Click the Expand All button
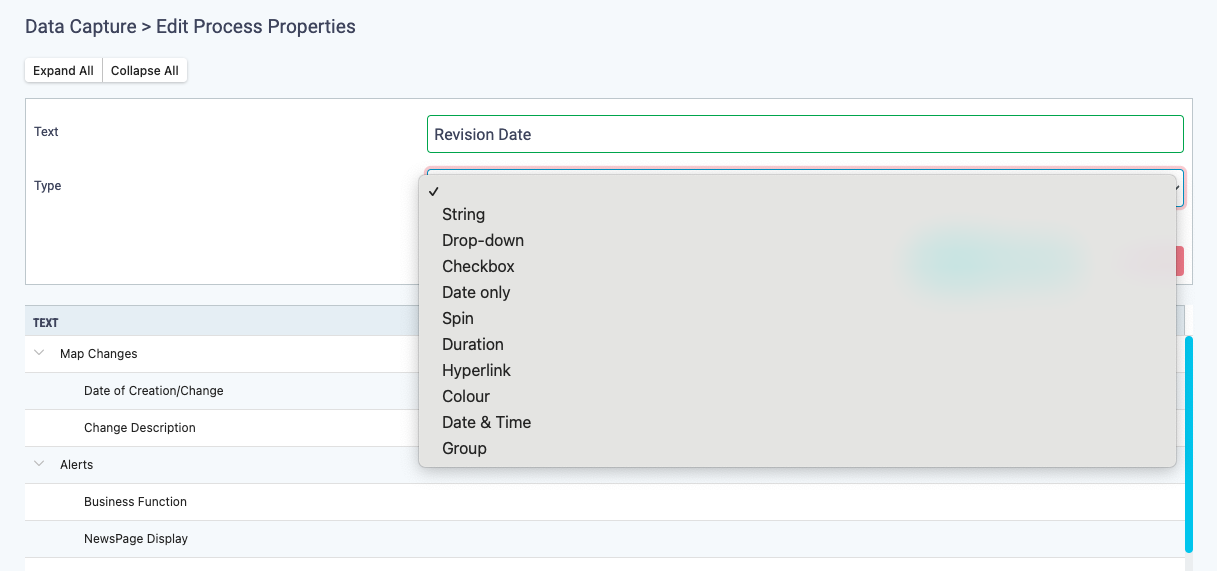 coord(63,71)
